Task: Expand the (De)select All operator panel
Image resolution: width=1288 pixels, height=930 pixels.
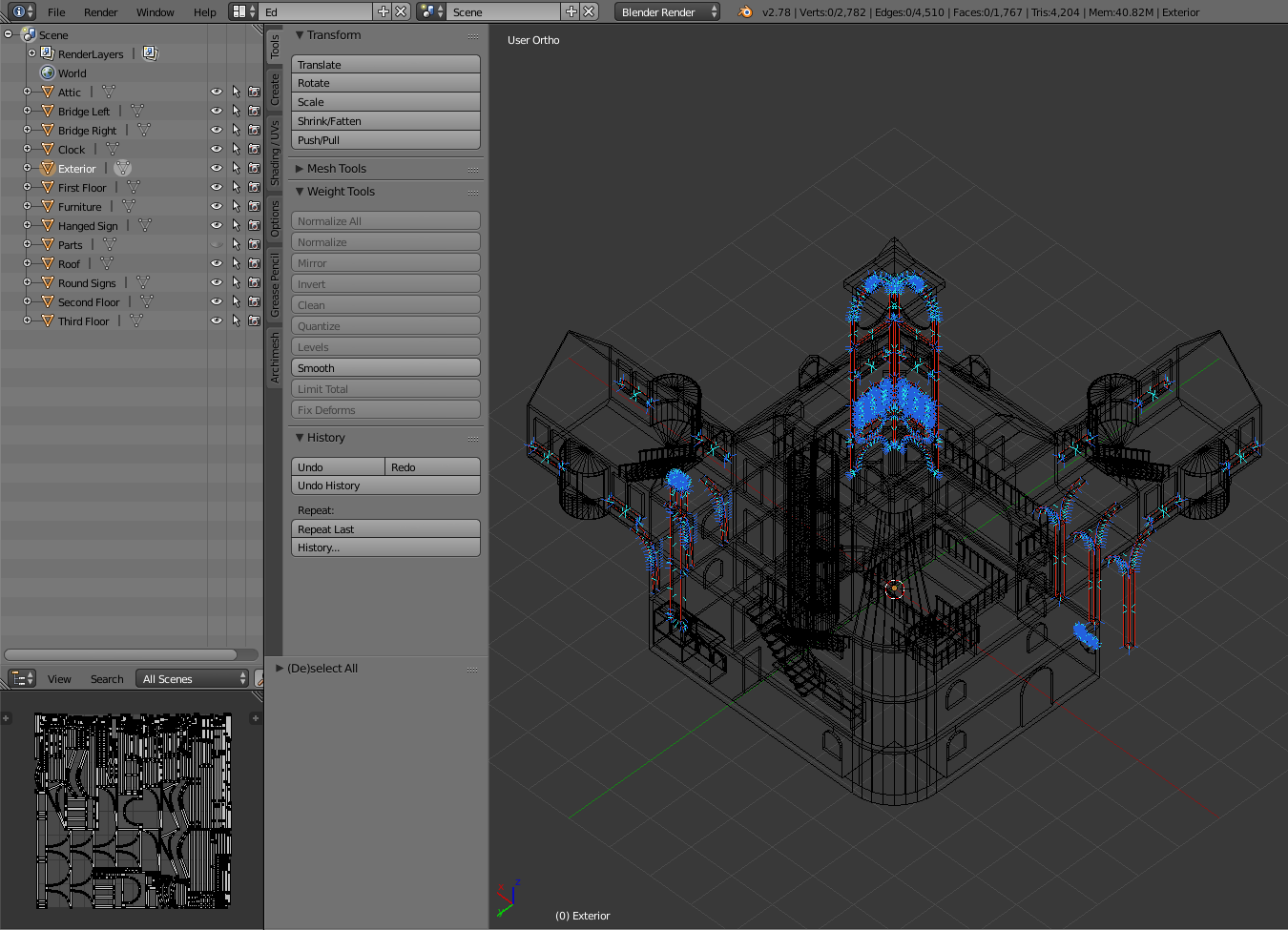Action: [x=280, y=669]
